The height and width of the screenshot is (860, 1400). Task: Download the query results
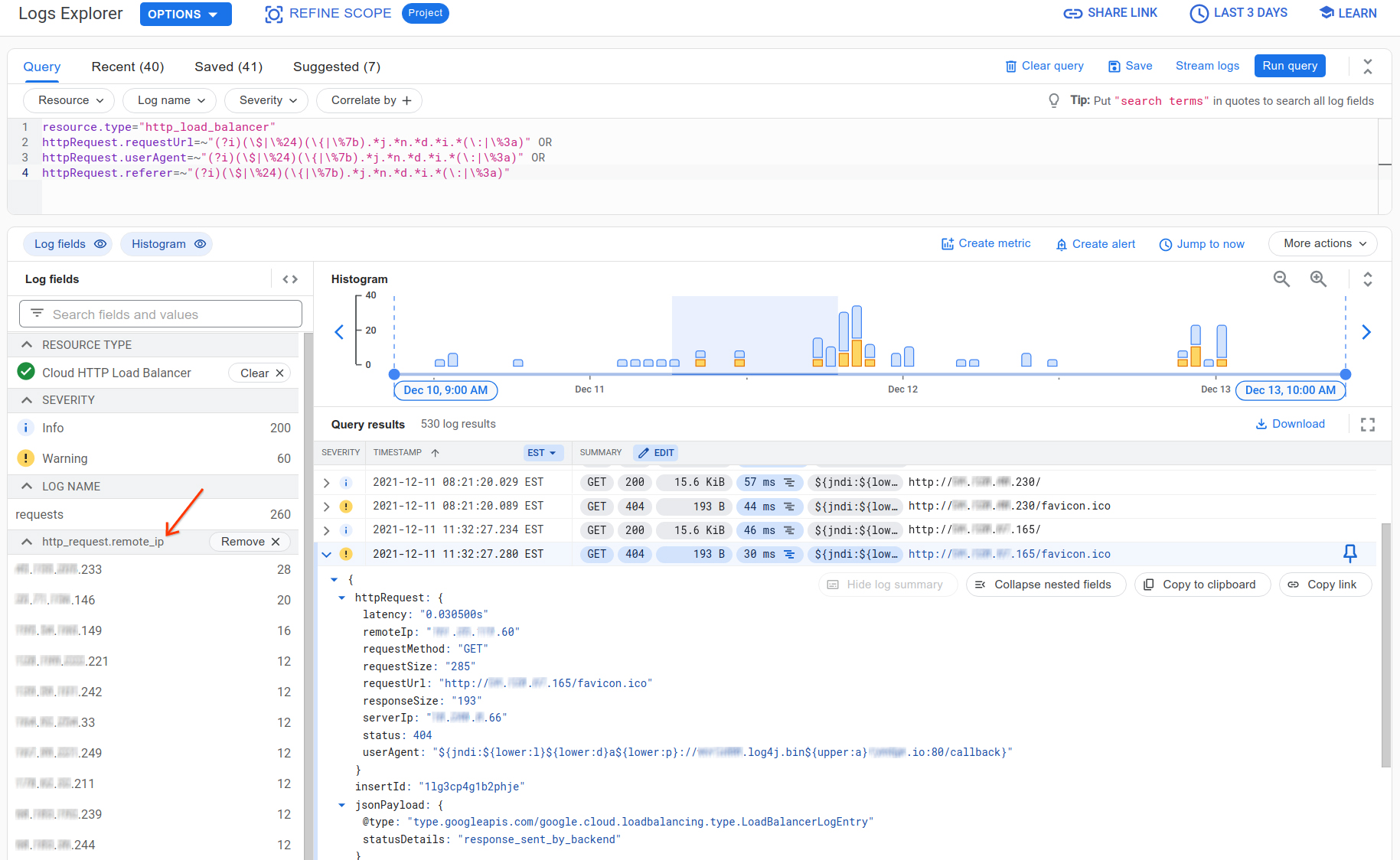[x=1291, y=423]
